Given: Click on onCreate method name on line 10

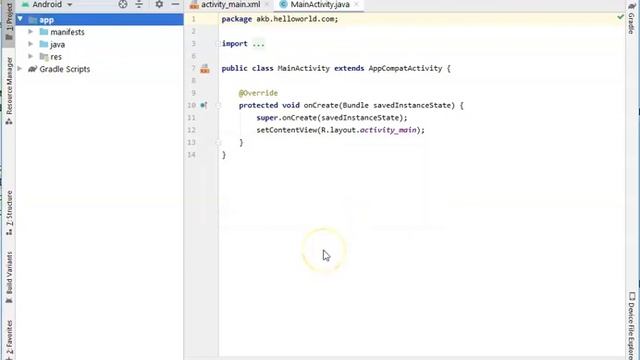Looking at the screenshot, I should click(x=321, y=105).
